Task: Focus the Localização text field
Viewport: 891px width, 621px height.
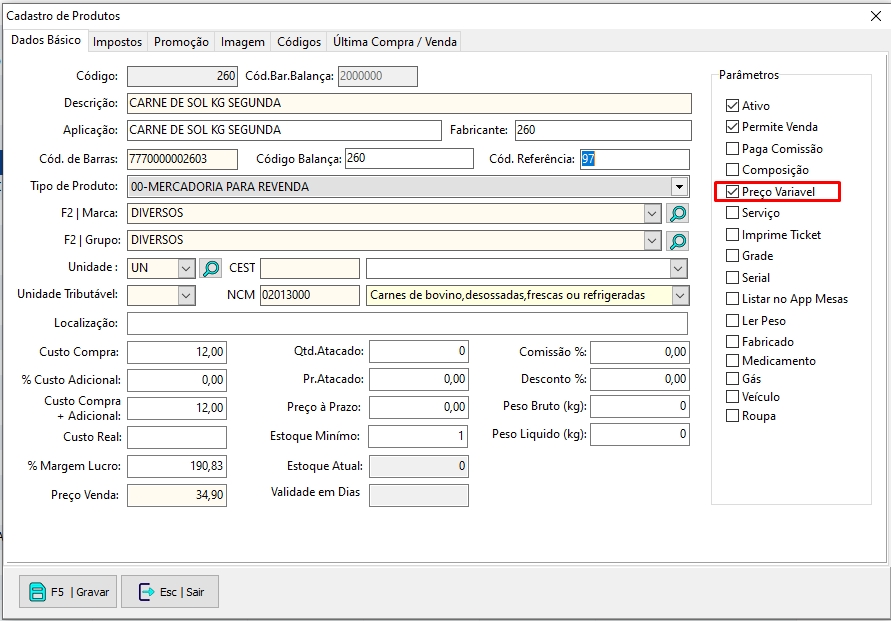Action: tap(407, 323)
